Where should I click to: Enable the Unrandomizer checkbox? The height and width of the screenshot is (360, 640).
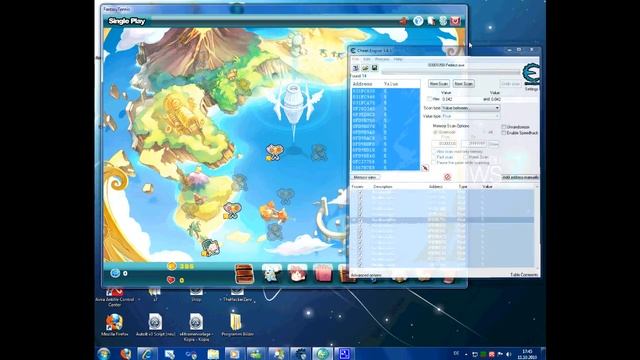(504, 127)
